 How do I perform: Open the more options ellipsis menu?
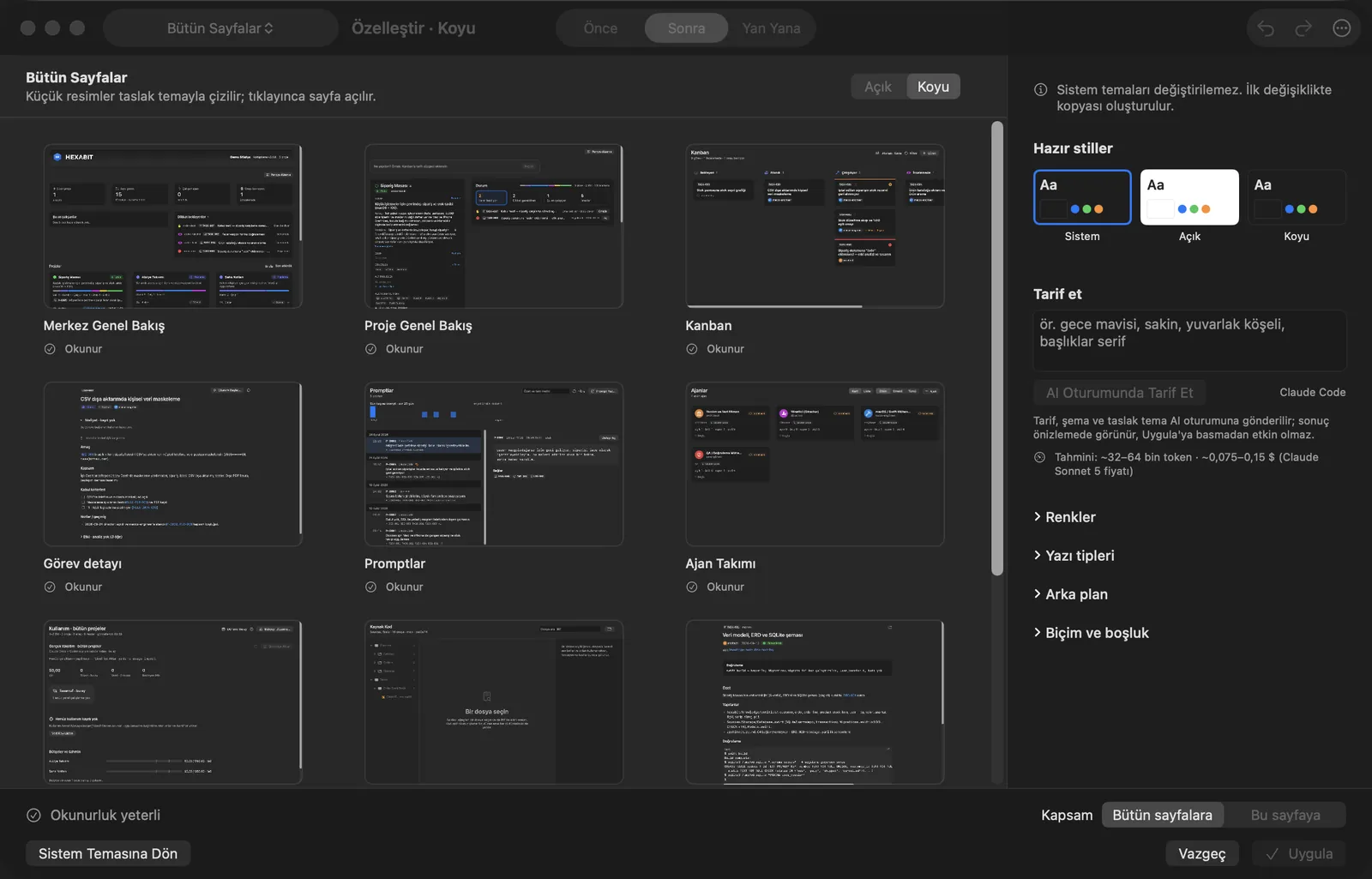(x=1342, y=28)
